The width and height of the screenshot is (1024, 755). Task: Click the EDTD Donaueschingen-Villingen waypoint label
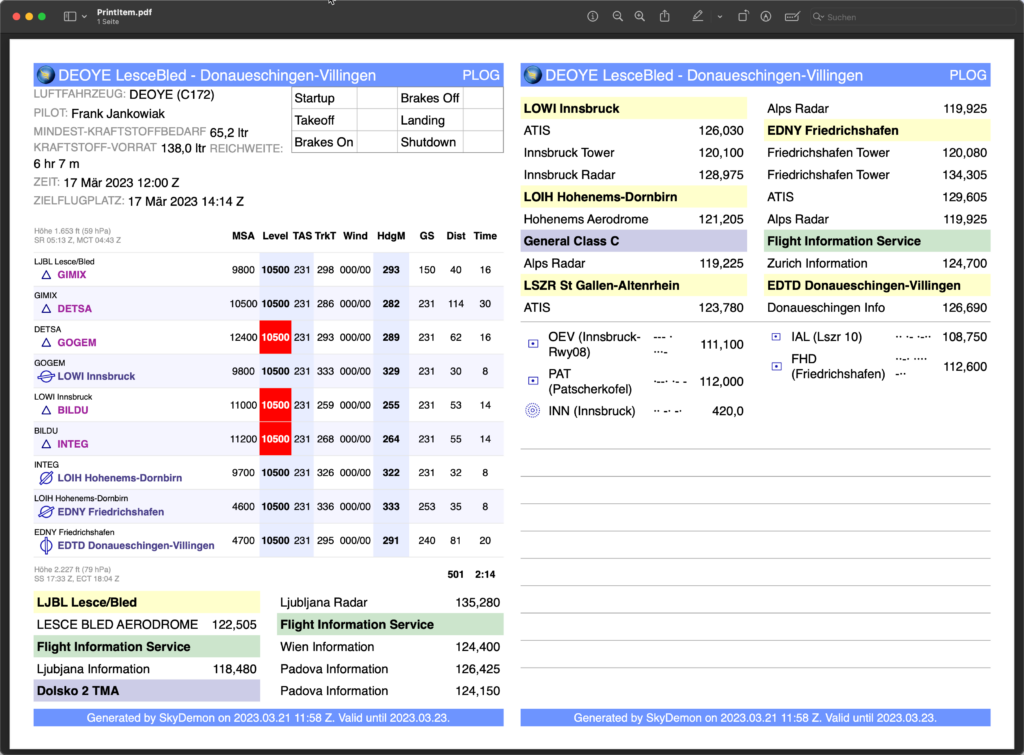(136, 545)
